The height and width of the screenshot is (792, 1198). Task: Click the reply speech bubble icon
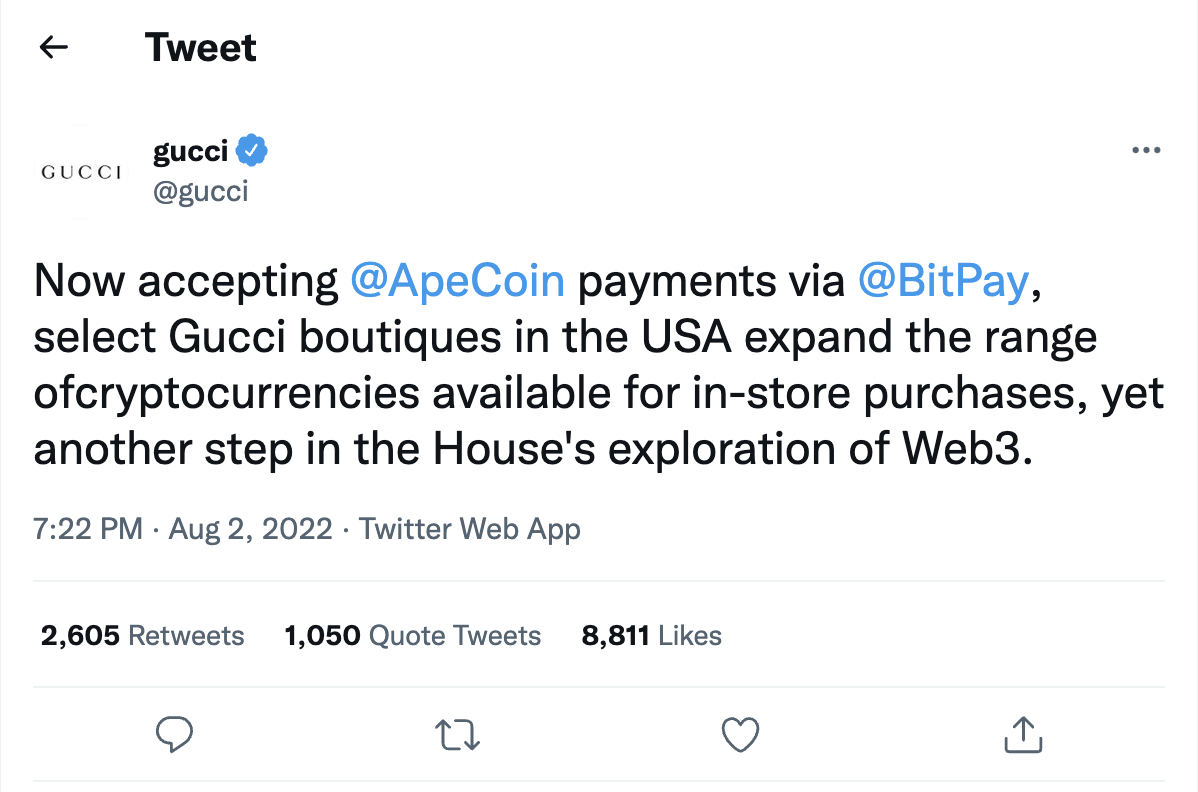point(174,735)
